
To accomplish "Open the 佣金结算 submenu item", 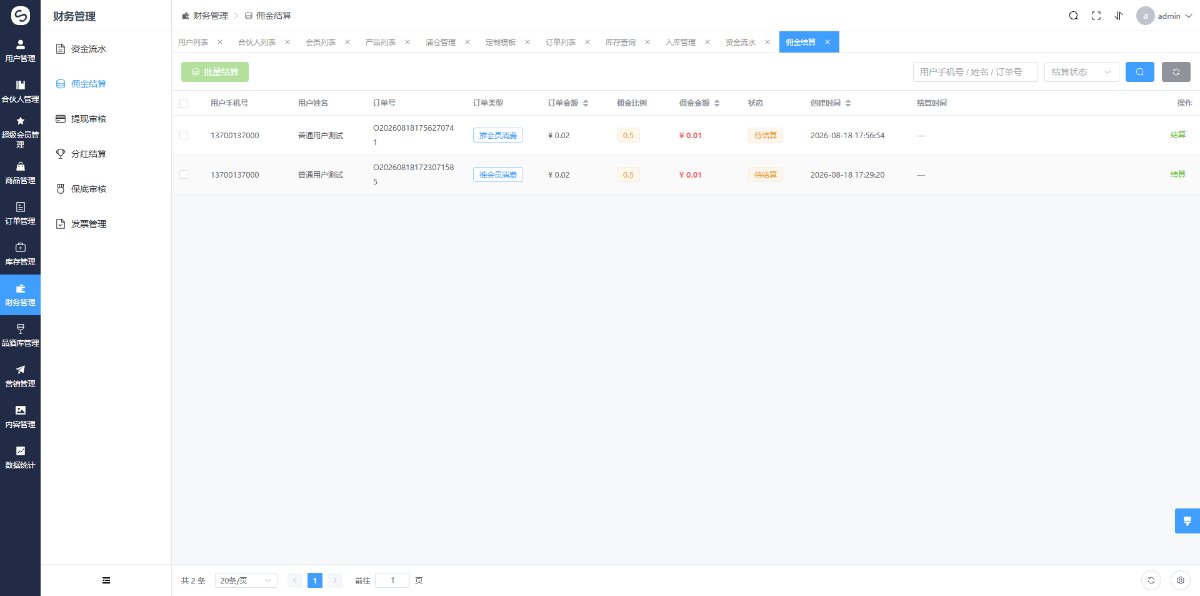I will pos(106,83).
